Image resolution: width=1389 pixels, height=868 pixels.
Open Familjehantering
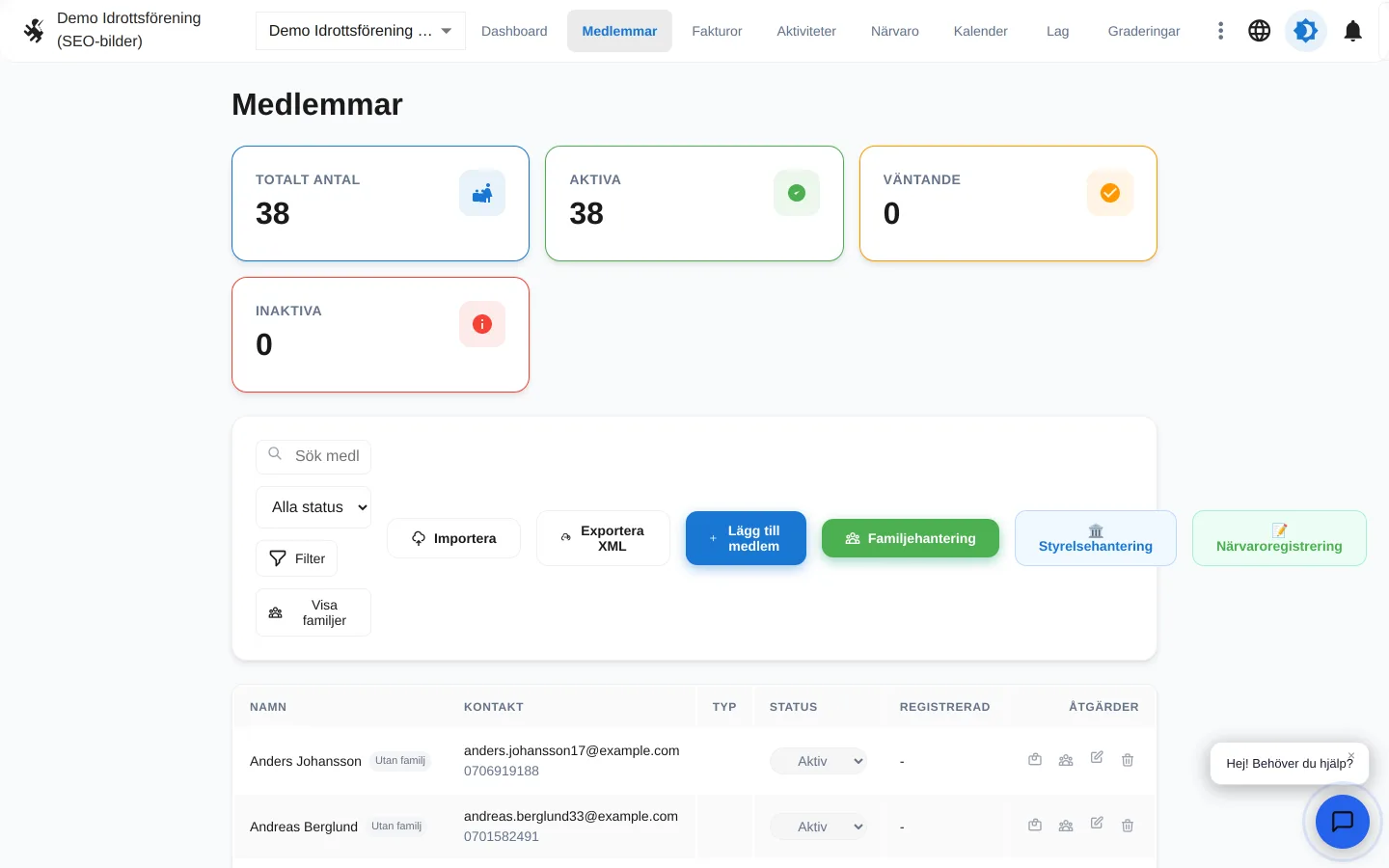pos(911,538)
